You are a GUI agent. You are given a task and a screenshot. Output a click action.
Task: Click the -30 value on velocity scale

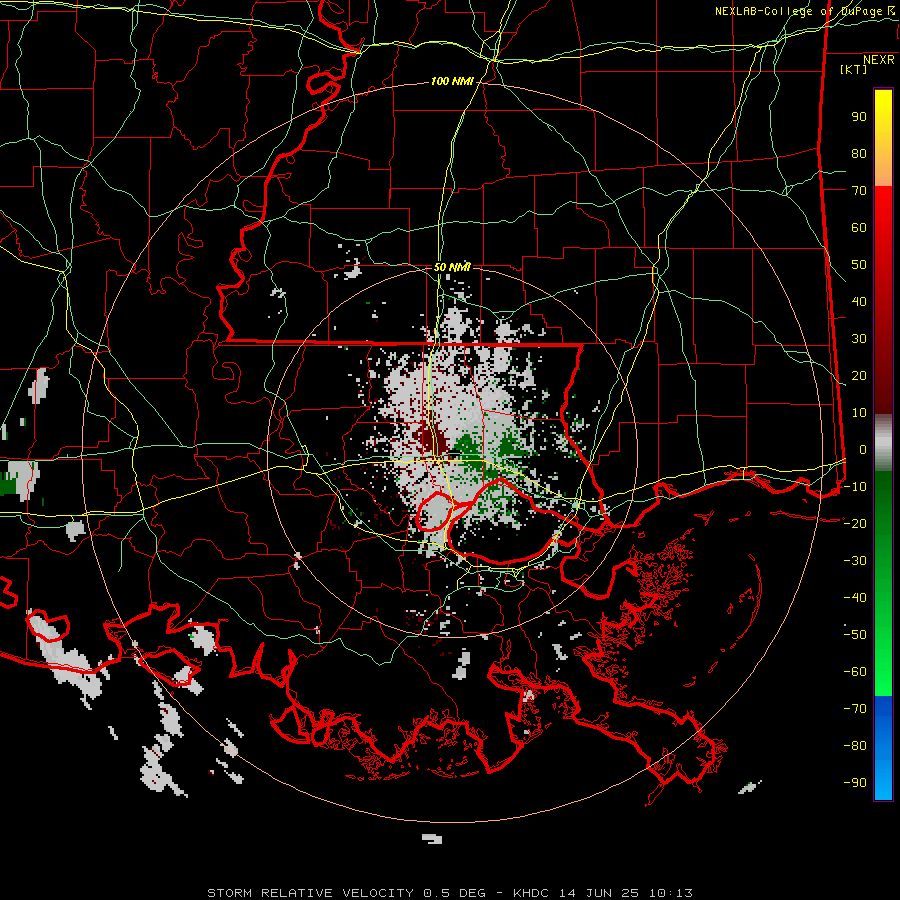(x=855, y=561)
